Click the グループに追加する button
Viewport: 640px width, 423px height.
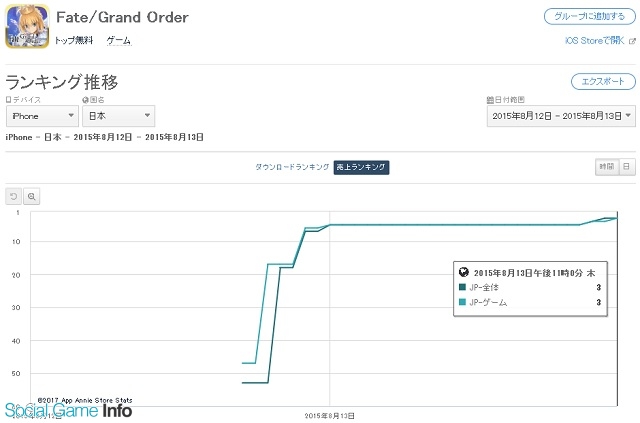590,17
